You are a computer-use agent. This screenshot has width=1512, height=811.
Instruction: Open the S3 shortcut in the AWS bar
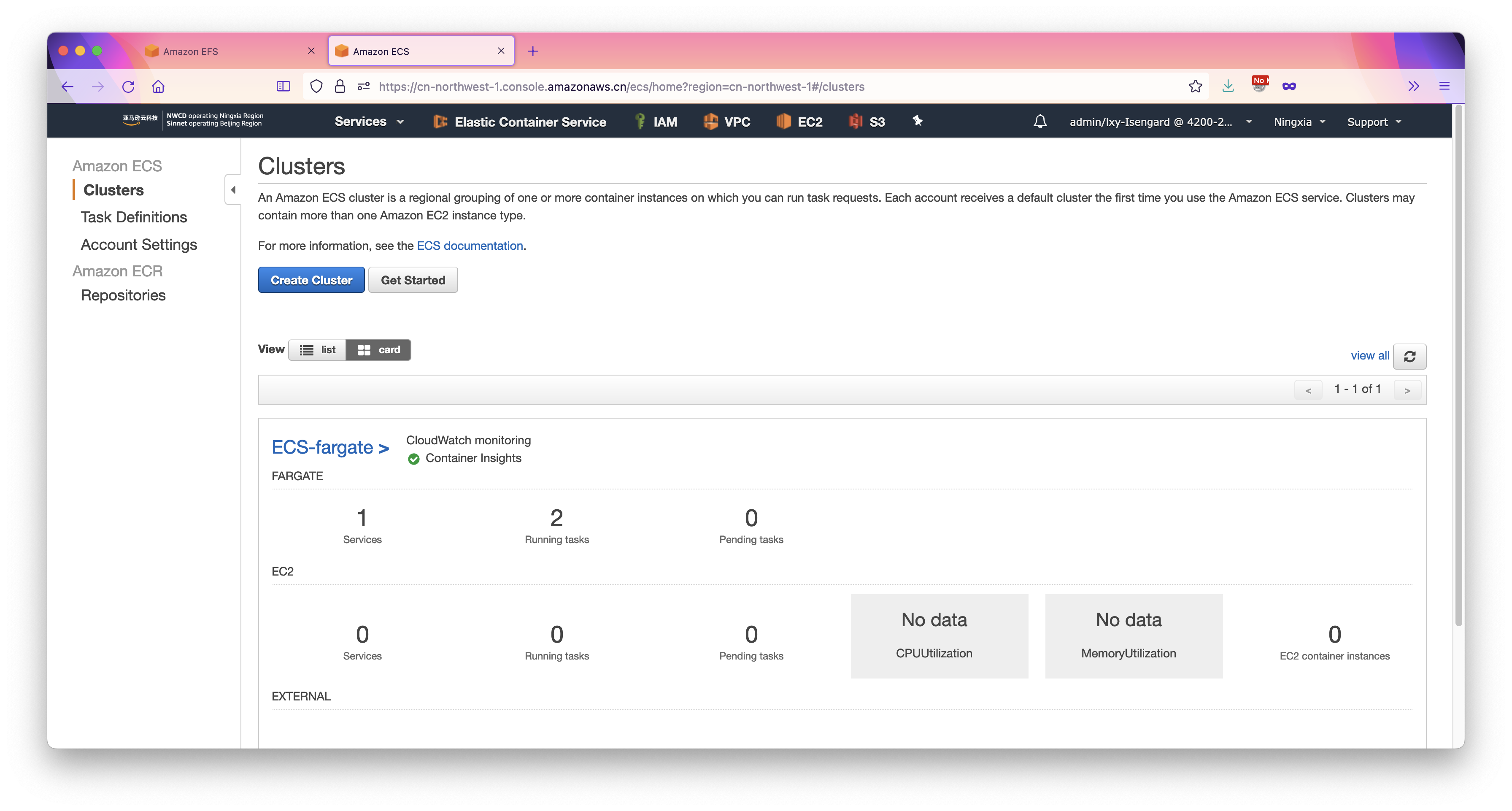(x=867, y=122)
